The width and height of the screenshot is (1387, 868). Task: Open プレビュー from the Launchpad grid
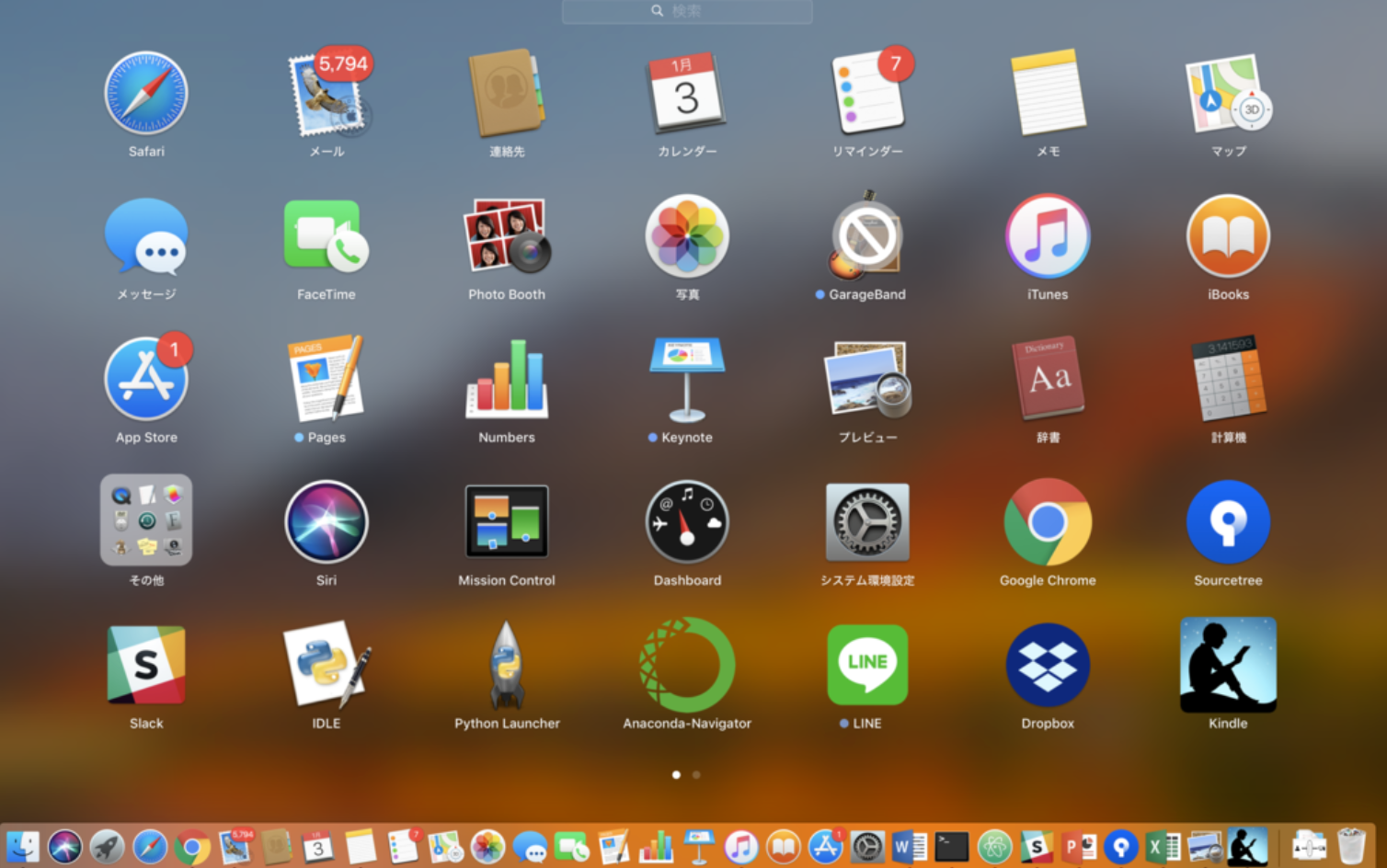click(x=867, y=379)
